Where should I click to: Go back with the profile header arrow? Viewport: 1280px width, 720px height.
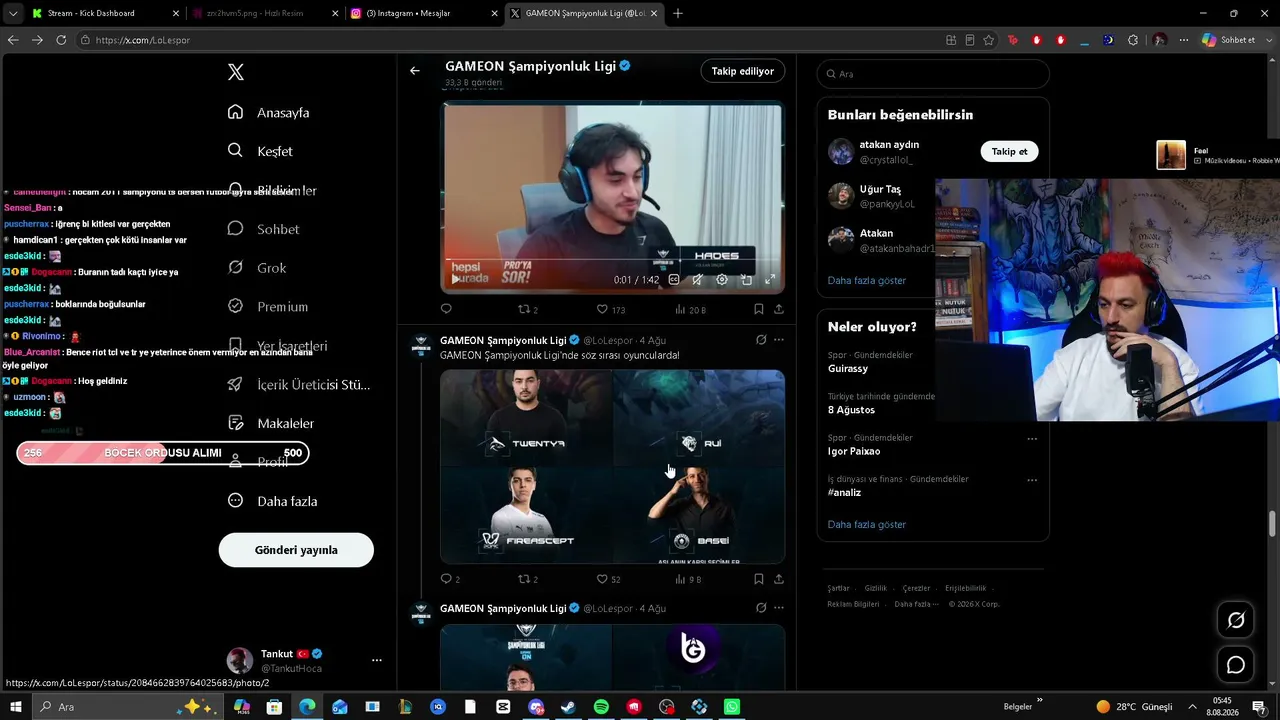[x=415, y=71]
